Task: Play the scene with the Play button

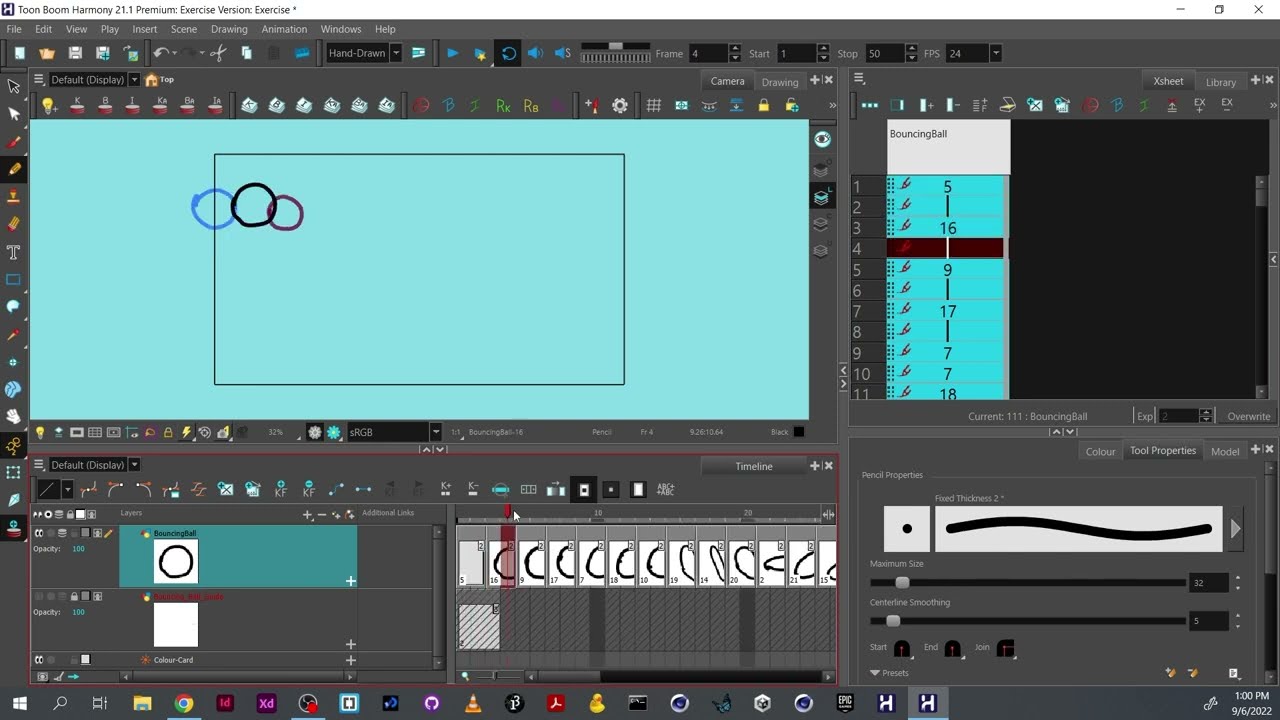Action: pyautogui.click(x=453, y=53)
